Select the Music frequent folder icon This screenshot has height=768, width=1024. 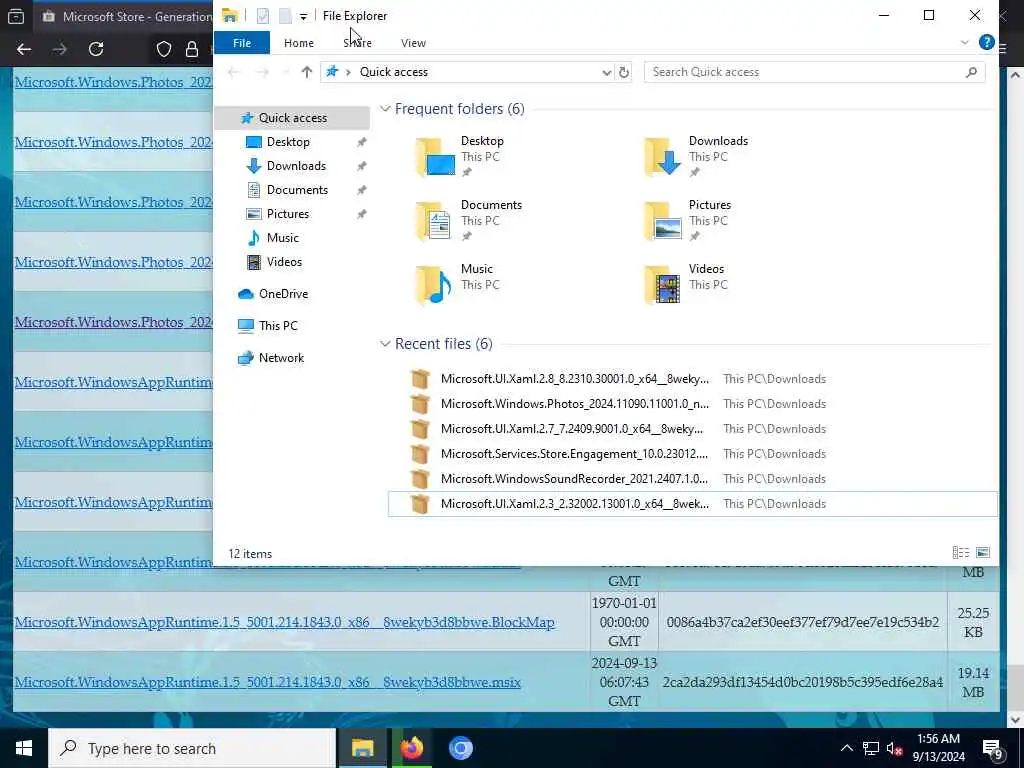click(x=435, y=285)
